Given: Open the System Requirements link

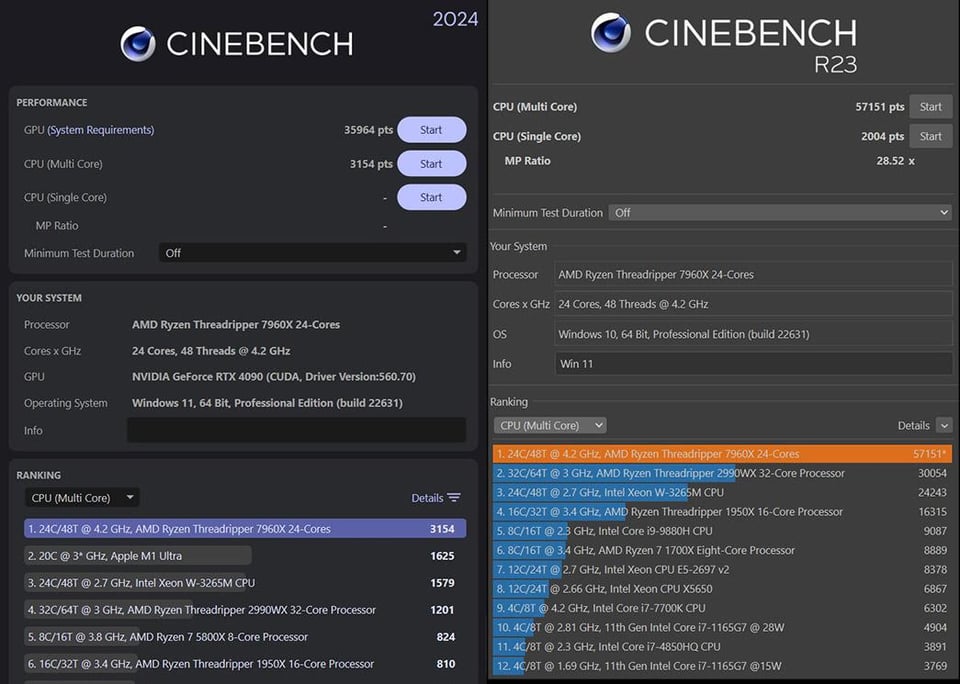Looking at the screenshot, I should (101, 130).
